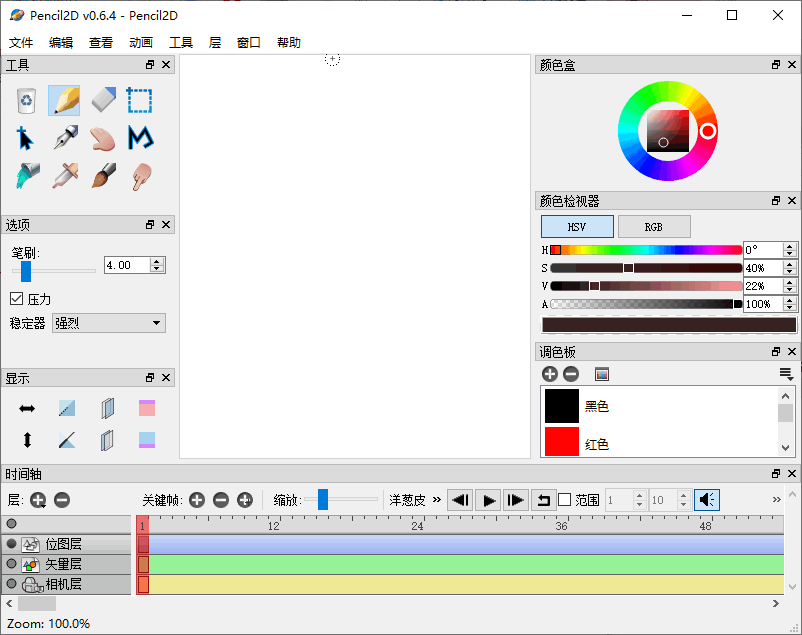Toggle visibility of 矢量层 layer

click(11, 563)
